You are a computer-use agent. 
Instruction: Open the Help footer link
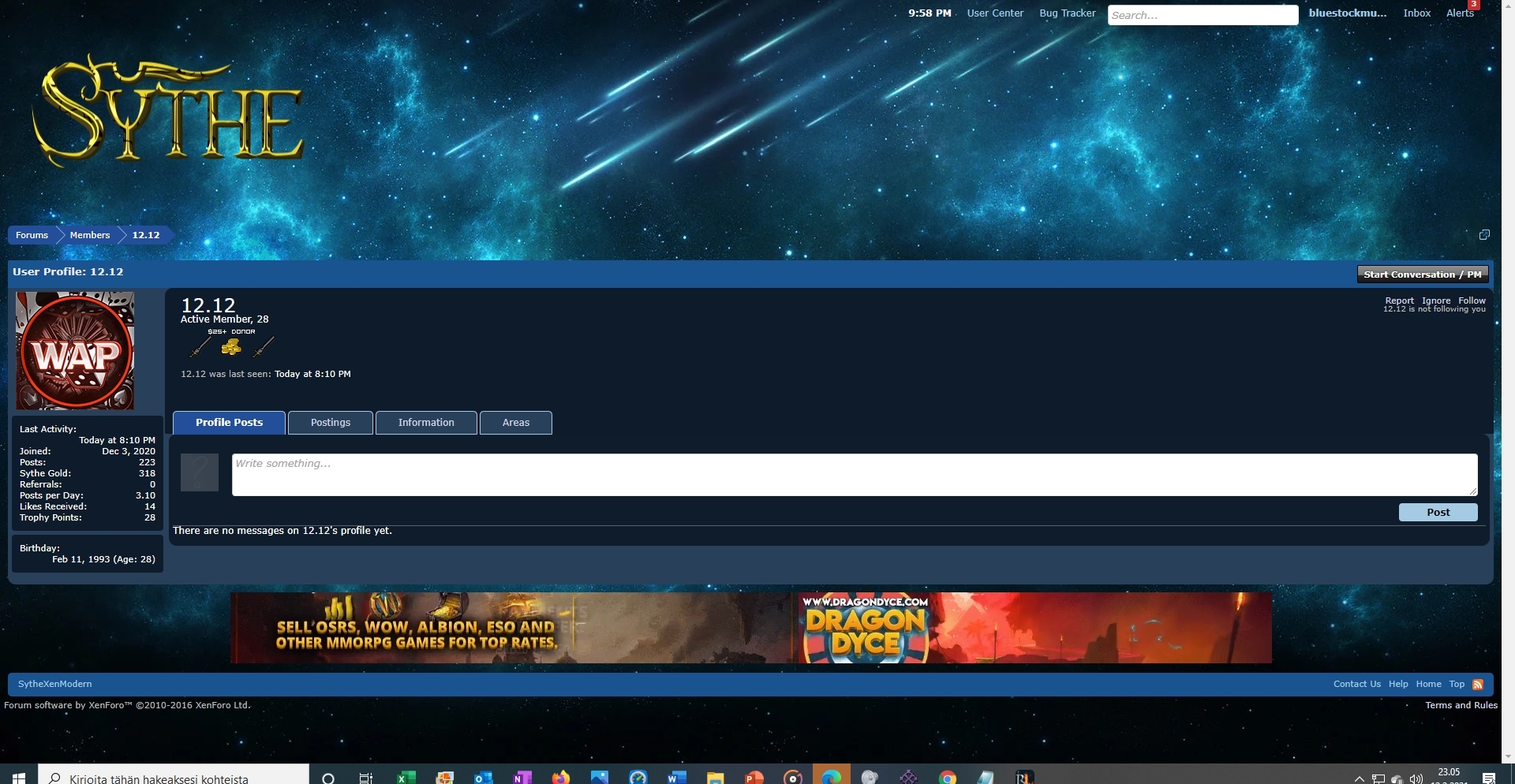[1398, 685]
